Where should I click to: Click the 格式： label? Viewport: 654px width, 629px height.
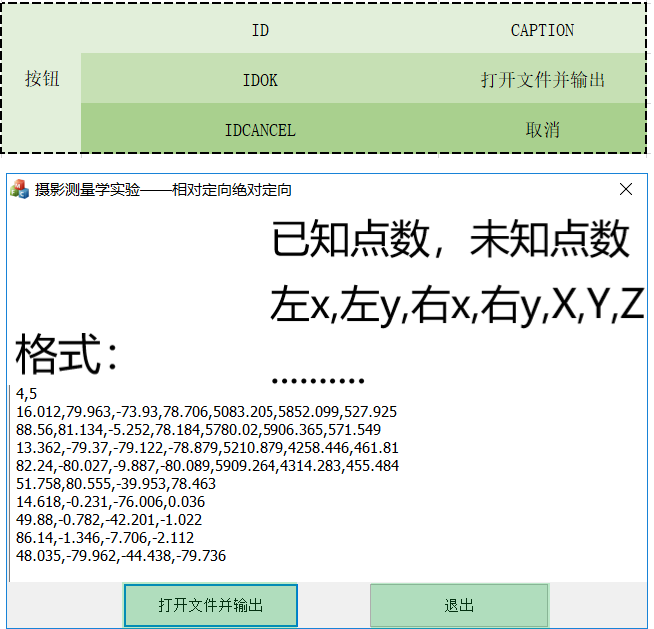67,355
